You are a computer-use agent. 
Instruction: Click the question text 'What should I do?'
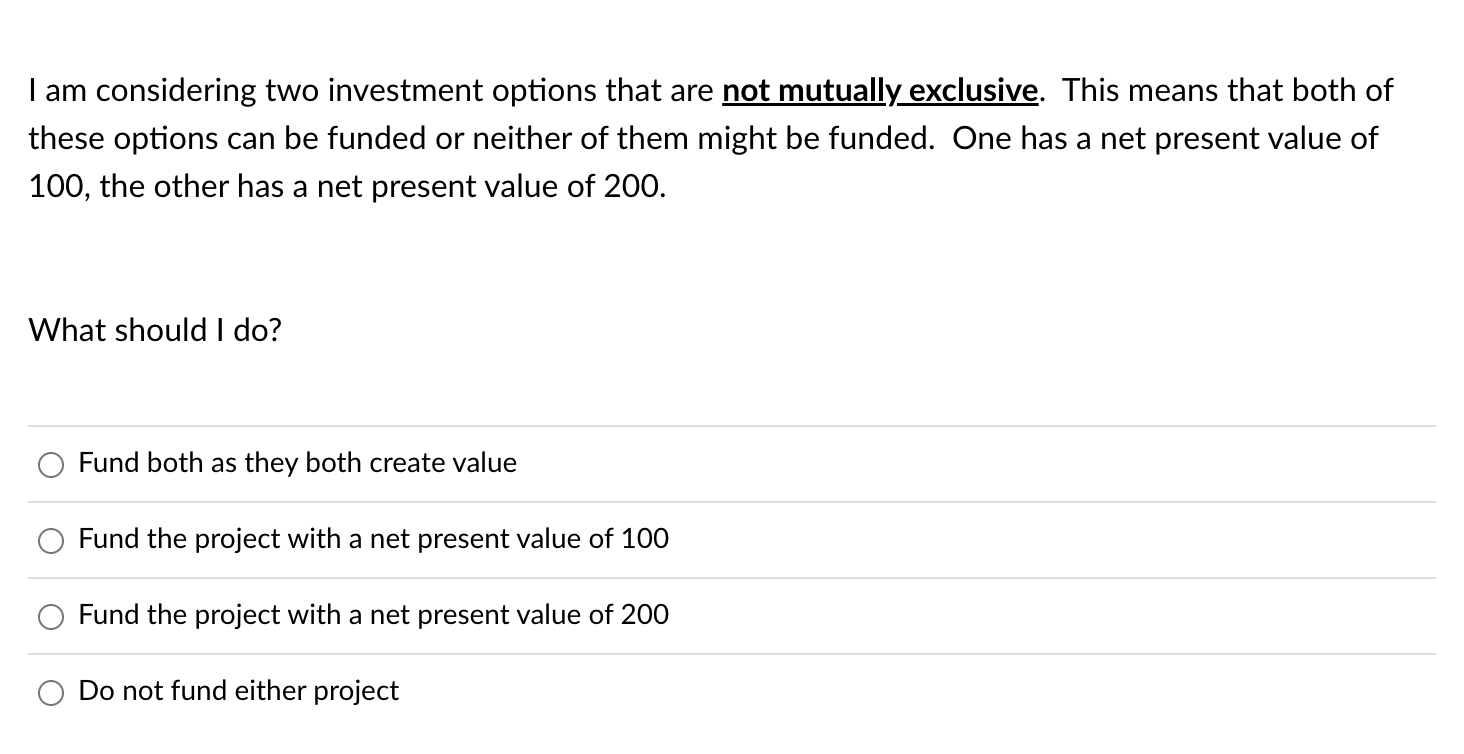tap(154, 330)
